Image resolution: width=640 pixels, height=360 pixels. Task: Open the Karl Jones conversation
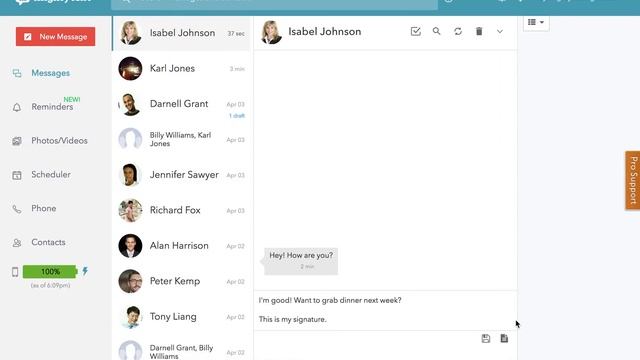point(181,69)
